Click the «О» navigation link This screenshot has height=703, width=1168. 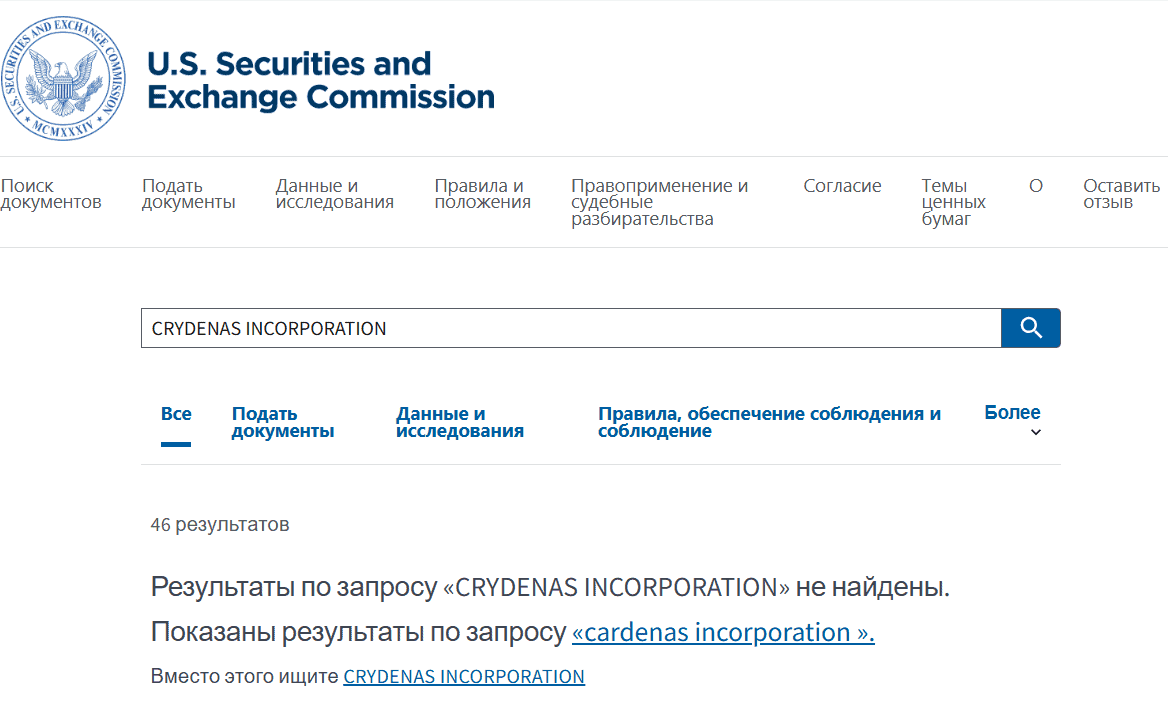coord(1035,185)
